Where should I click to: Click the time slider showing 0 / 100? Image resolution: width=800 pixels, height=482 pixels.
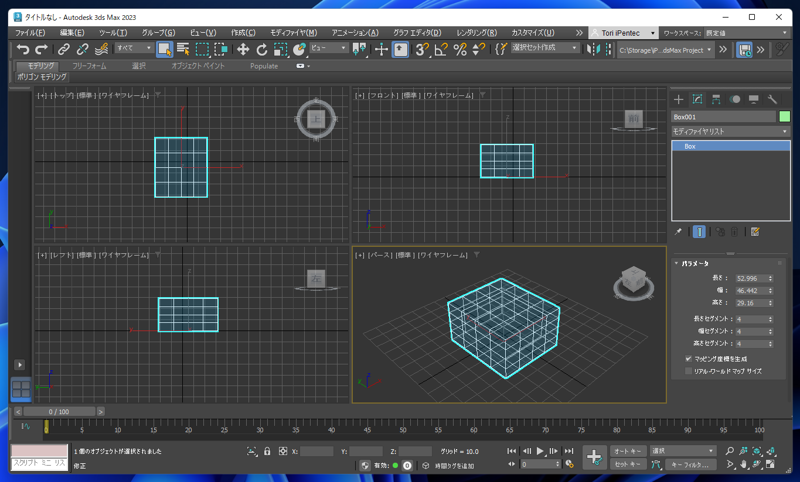(x=59, y=412)
